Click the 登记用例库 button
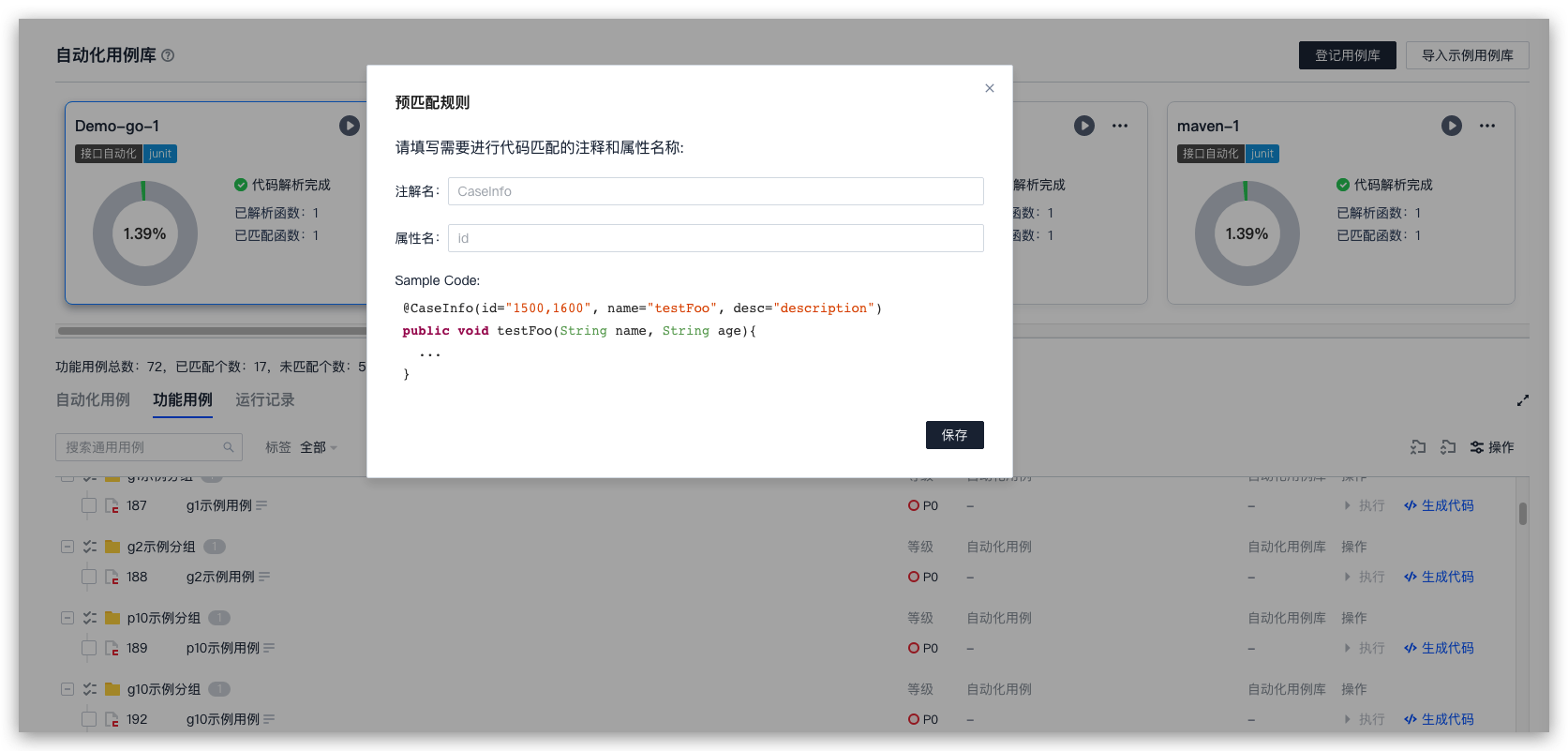 pos(1347,55)
